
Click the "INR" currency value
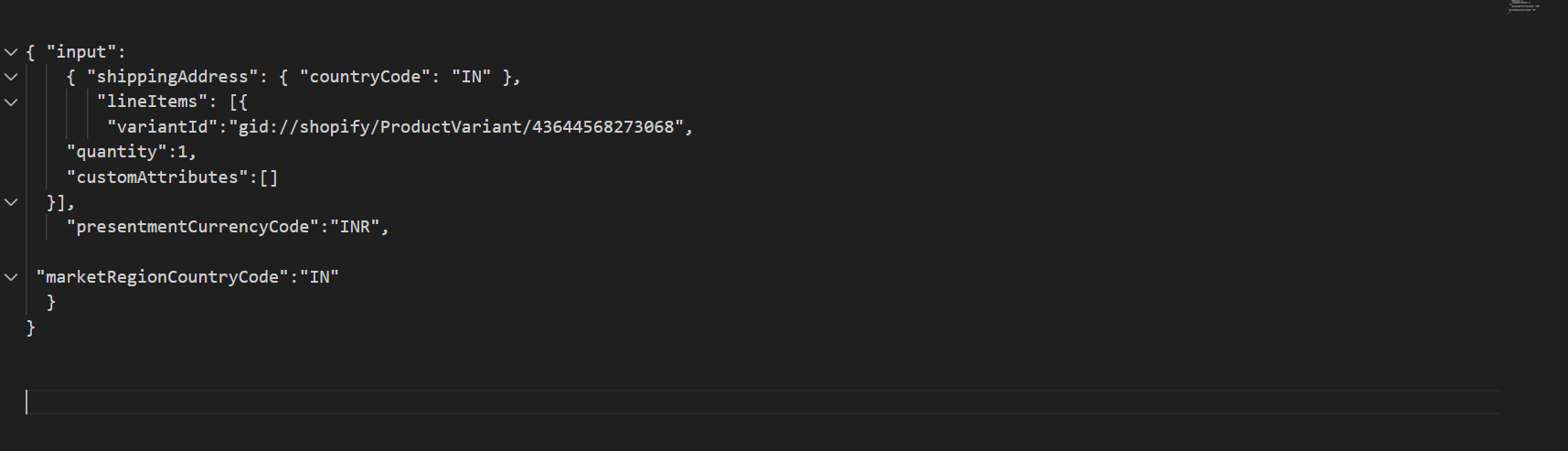pyautogui.click(x=355, y=227)
